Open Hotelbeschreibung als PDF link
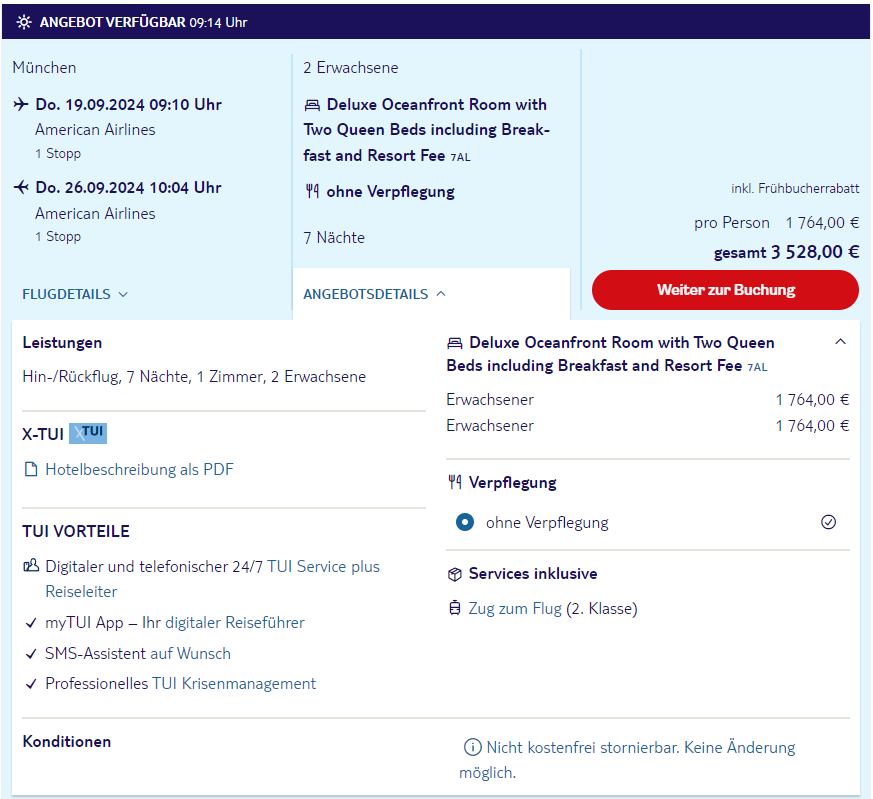 pyautogui.click(x=139, y=469)
